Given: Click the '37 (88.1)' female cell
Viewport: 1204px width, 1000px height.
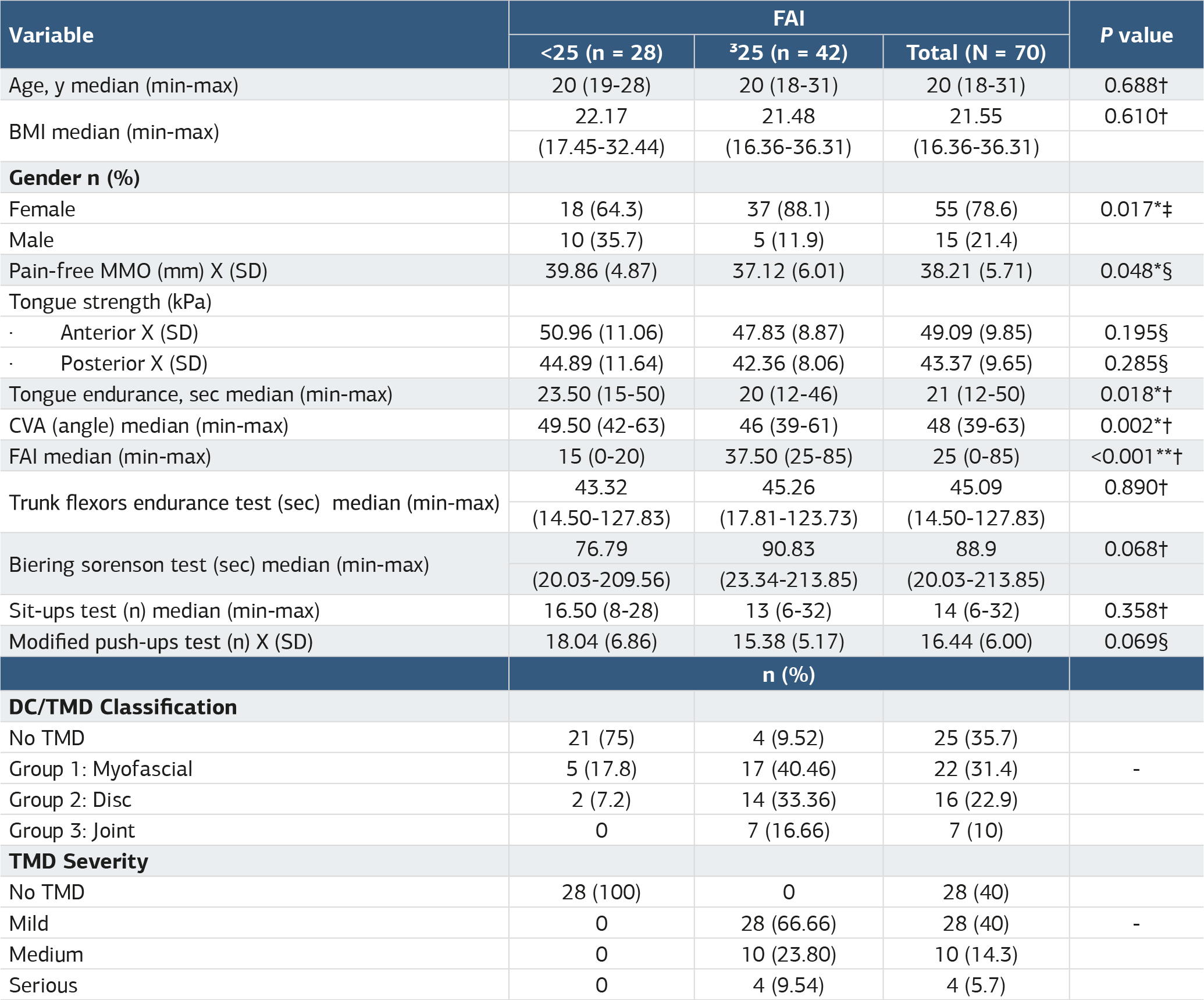Looking at the screenshot, I should pos(789,209).
